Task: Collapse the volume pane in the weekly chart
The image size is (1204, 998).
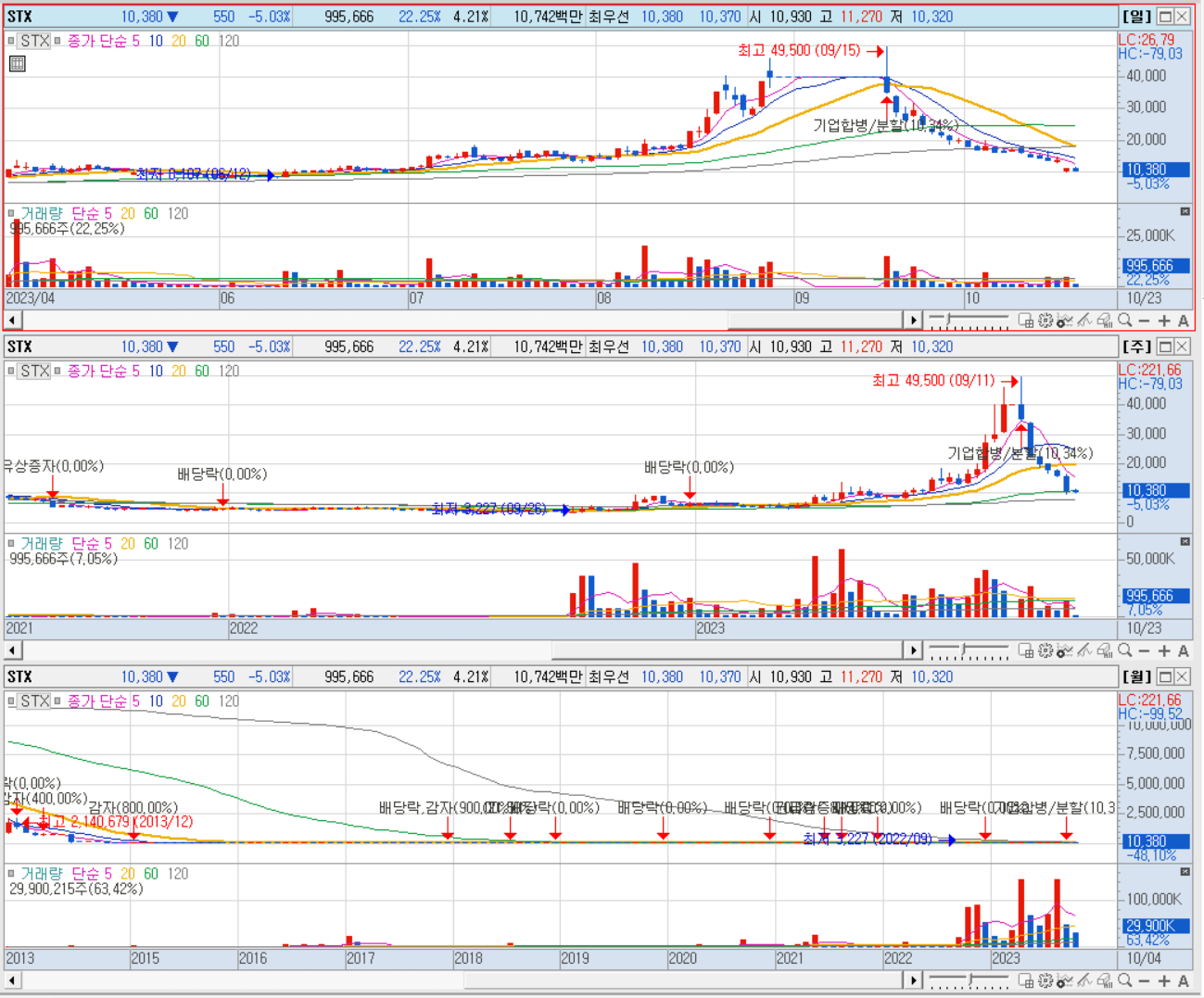Action: click(x=1185, y=541)
